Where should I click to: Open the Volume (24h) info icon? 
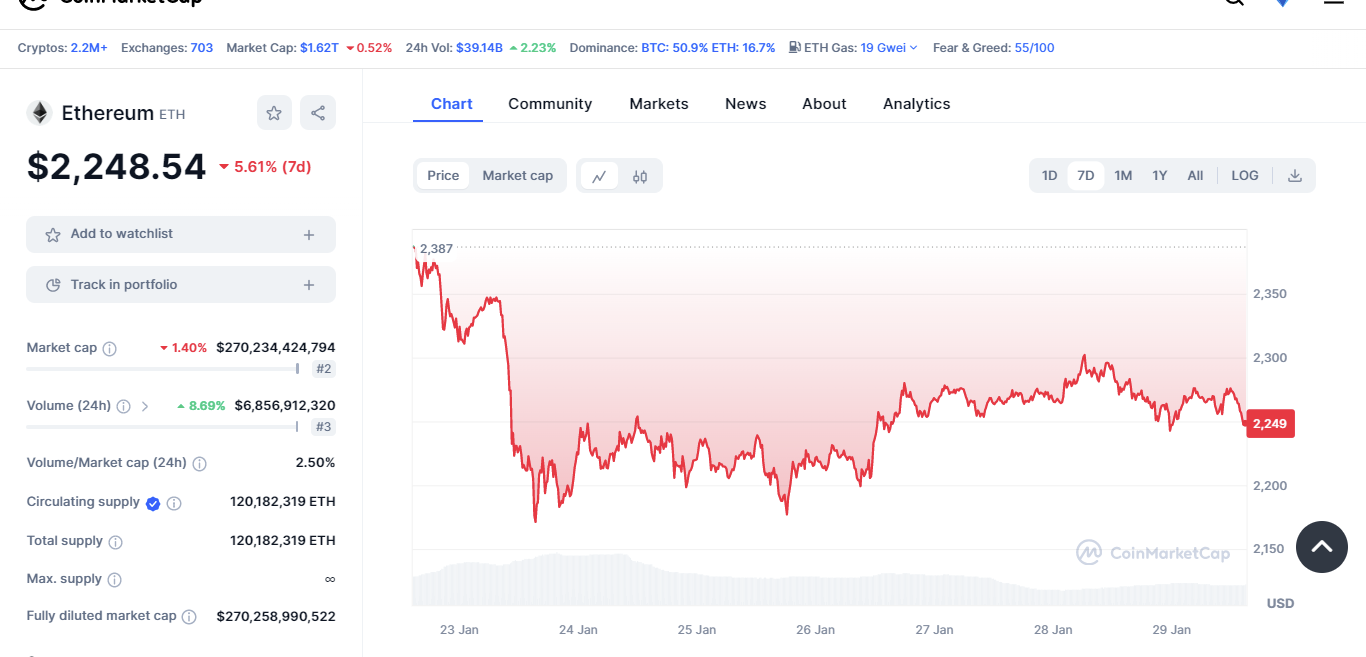124,407
